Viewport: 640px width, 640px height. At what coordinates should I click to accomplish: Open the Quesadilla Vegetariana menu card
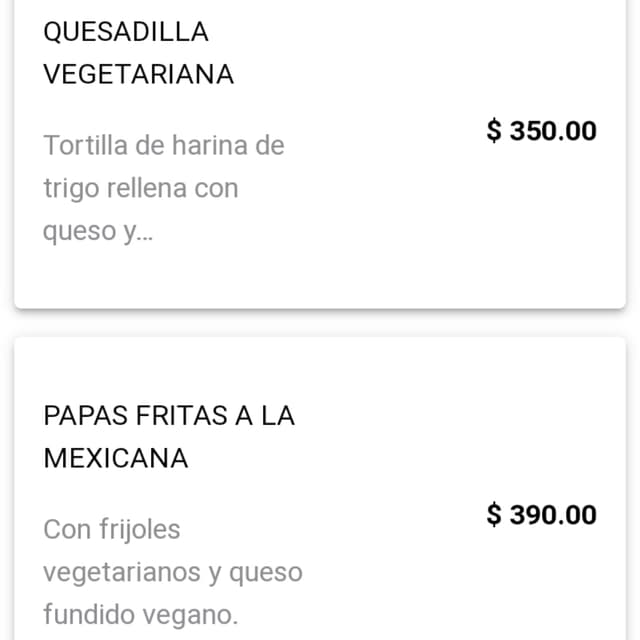coord(320,153)
